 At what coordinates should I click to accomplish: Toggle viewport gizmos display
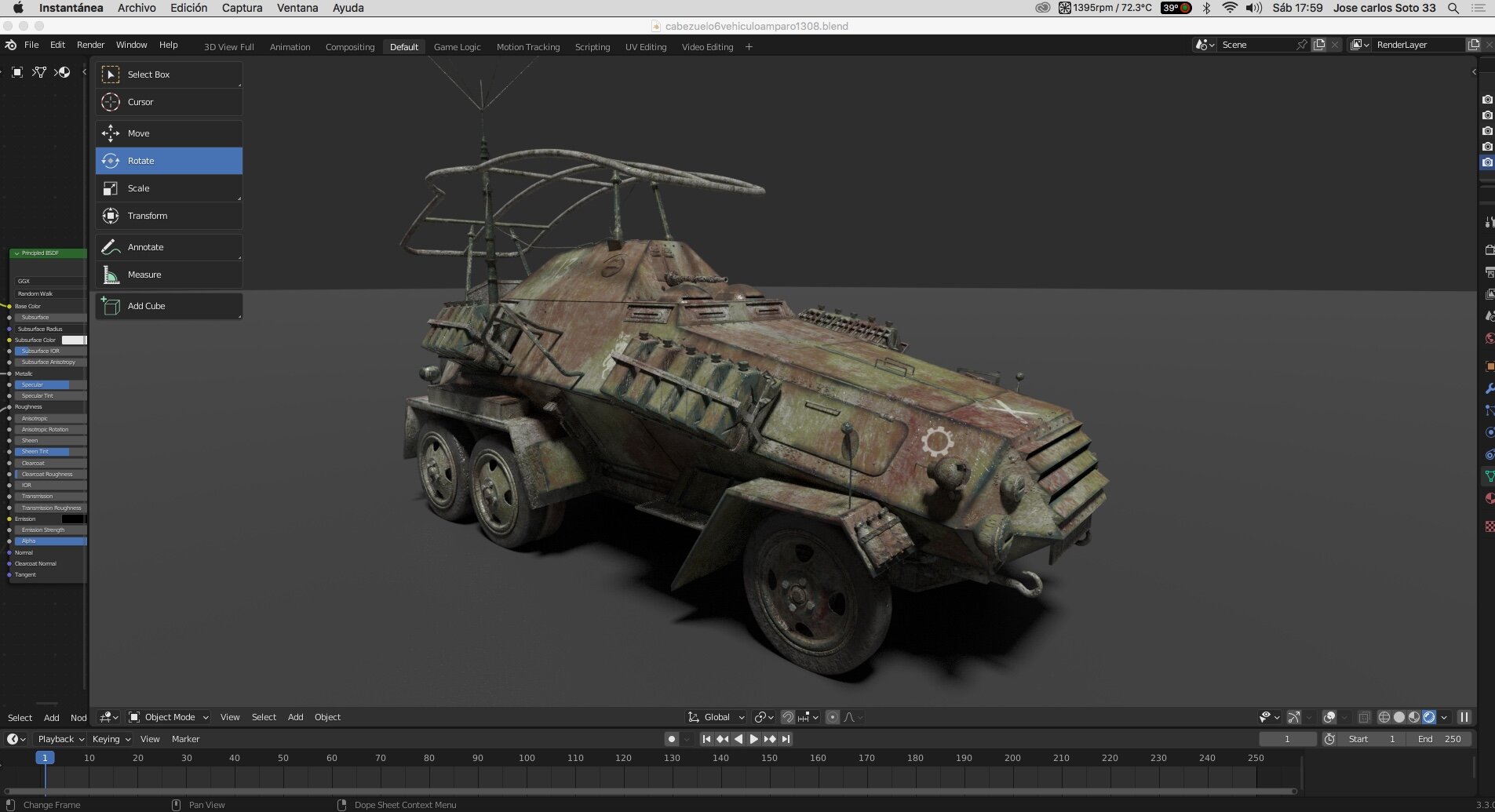pyautogui.click(x=1294, y=717)
